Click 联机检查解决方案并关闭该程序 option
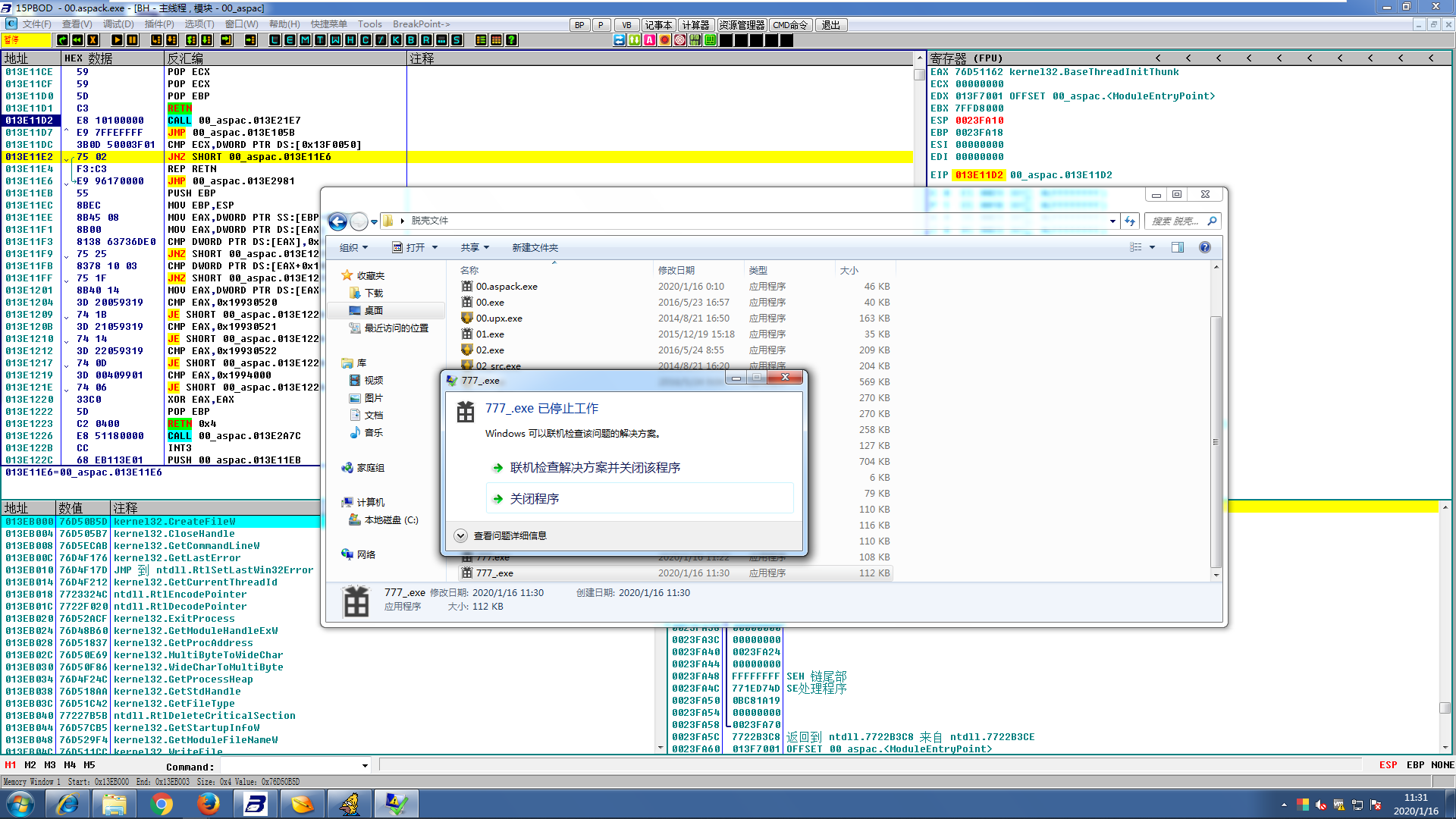Image resolution: width=1456 pixels, height=819 pixels. click(x=595, y=468)
